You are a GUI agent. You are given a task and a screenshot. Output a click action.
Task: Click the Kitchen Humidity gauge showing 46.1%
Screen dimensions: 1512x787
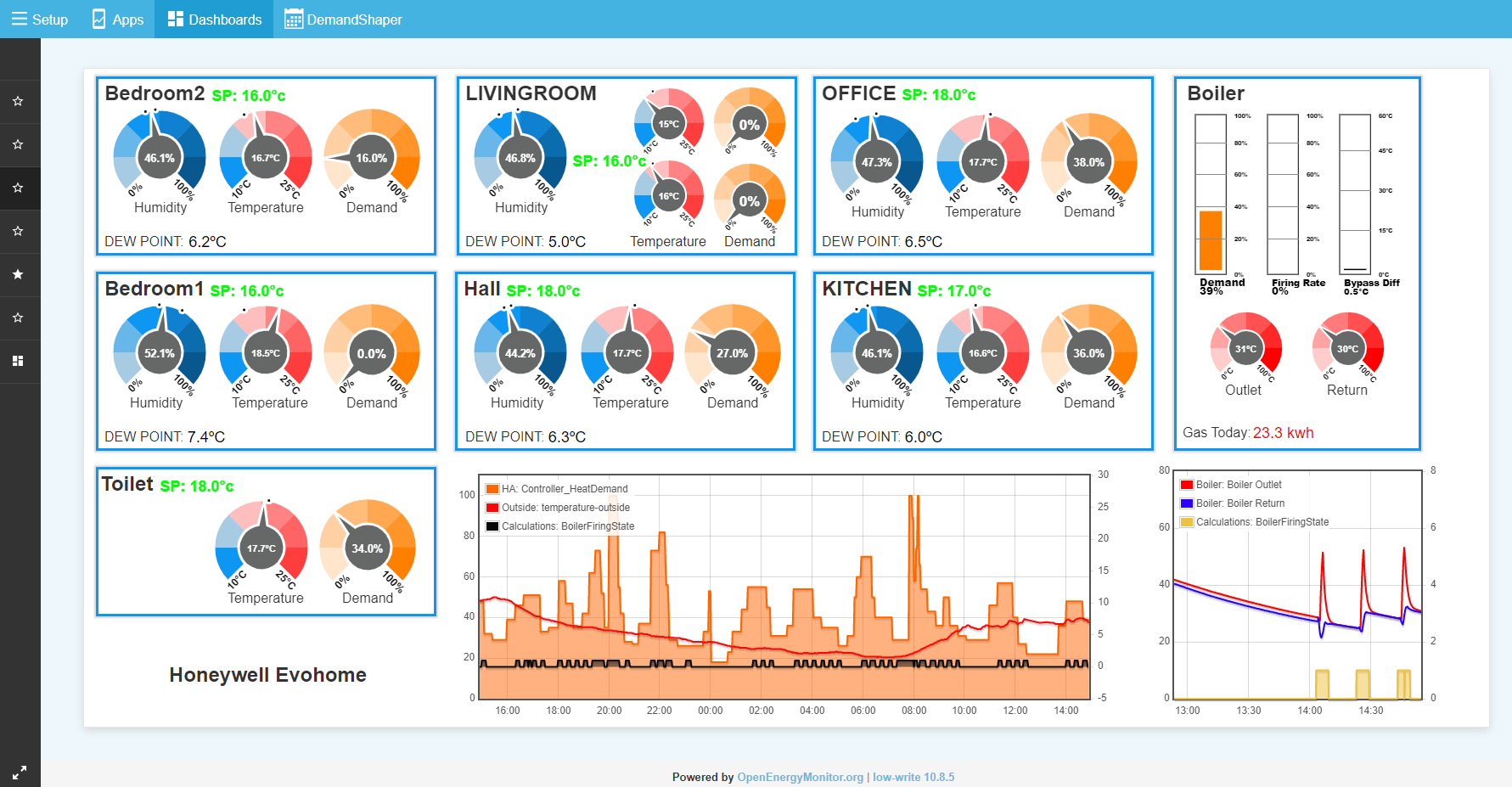(877, 353)
